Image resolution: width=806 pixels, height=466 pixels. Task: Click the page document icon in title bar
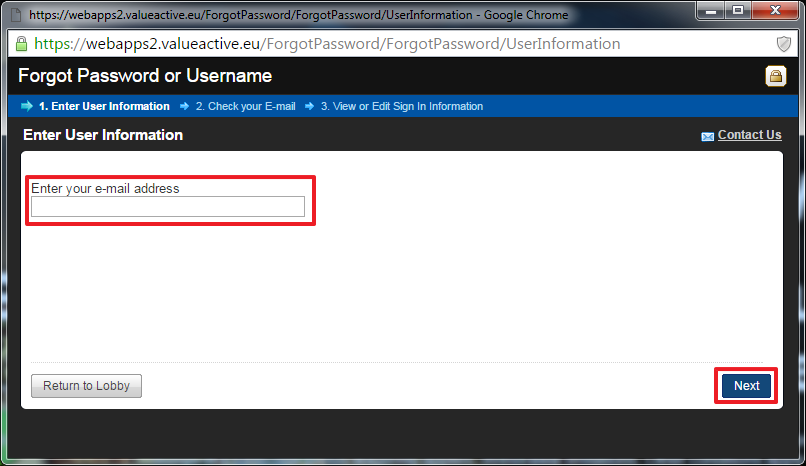(x=16, y=15)
